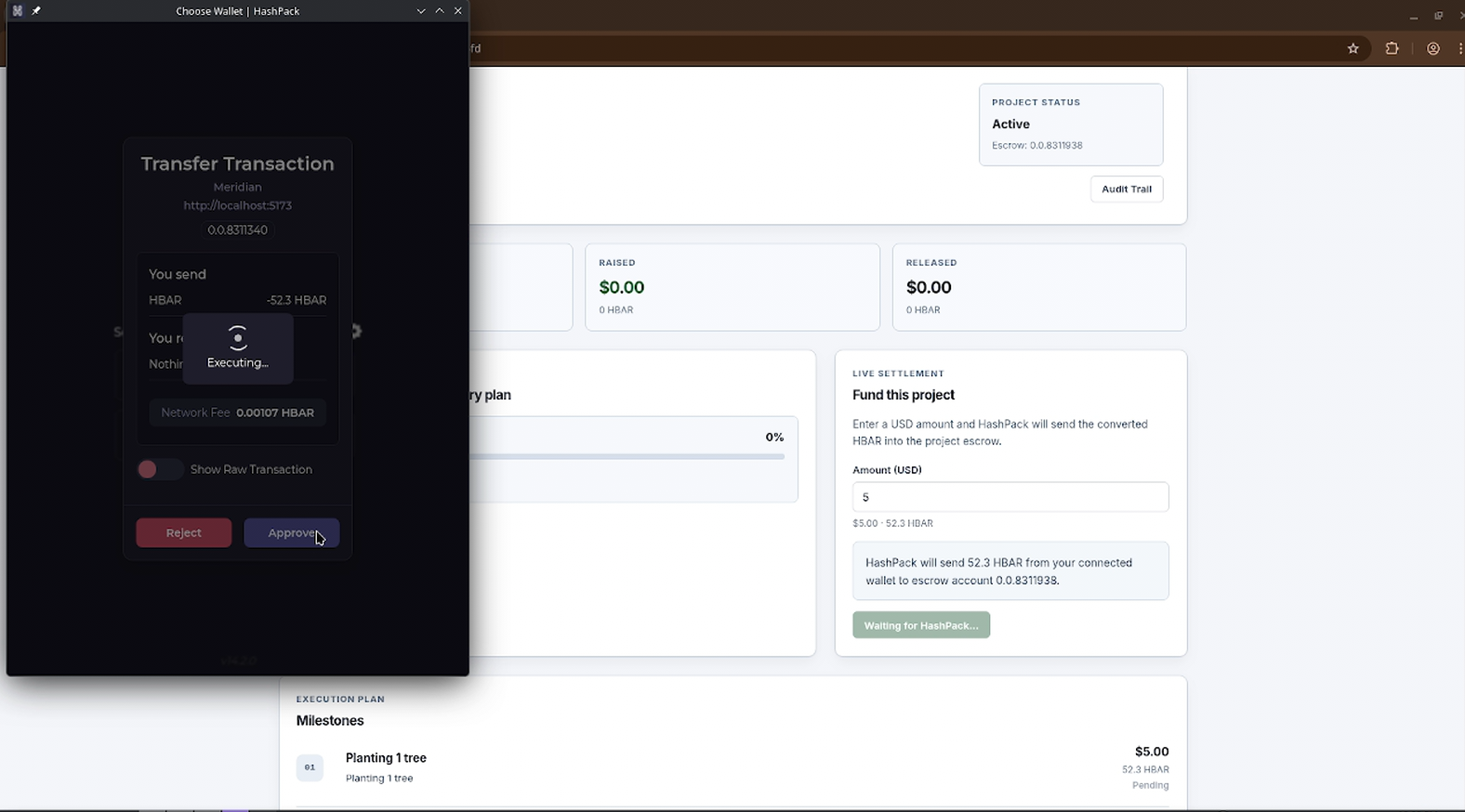The width and height of the screenshot is (1465, 812).
Task: Click the pin icon in HashPack title bar
Action: [36, 11]
